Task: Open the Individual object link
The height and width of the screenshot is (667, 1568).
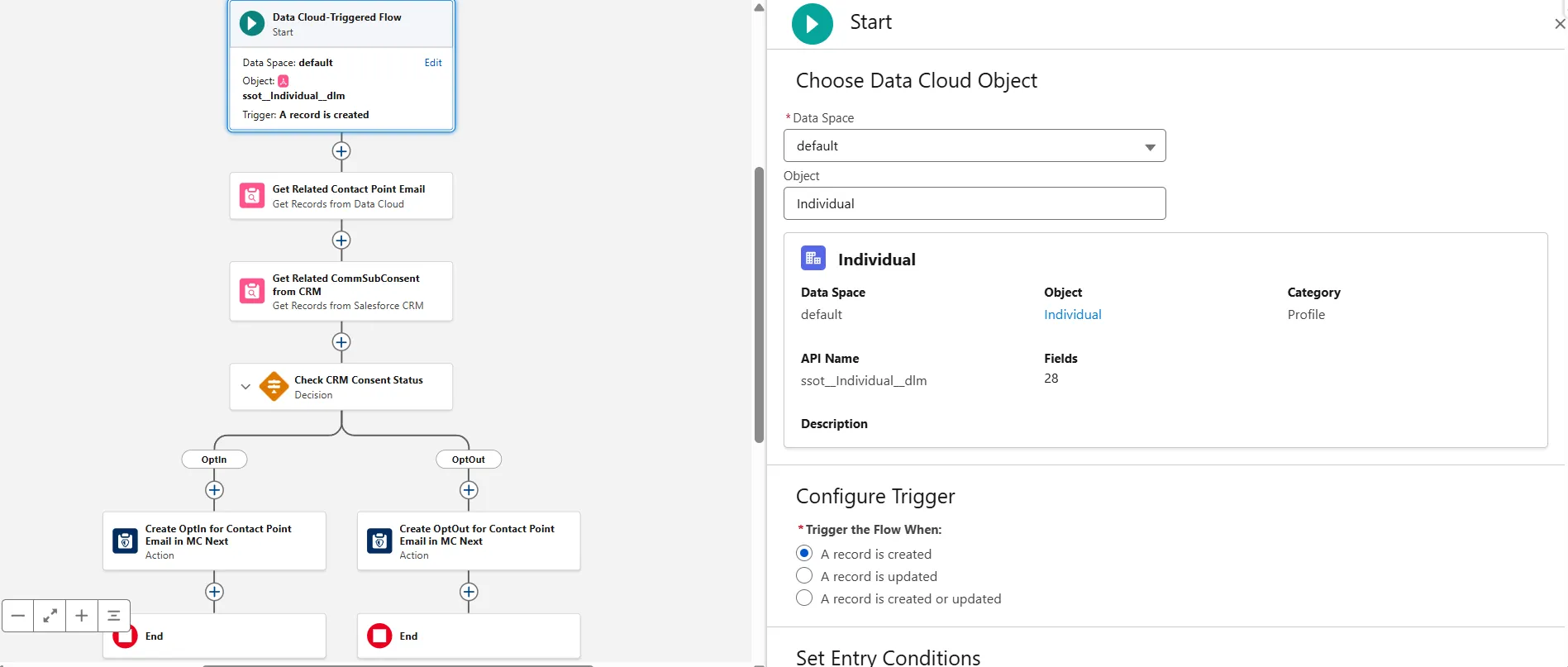Action: (x=1072, y=314)
